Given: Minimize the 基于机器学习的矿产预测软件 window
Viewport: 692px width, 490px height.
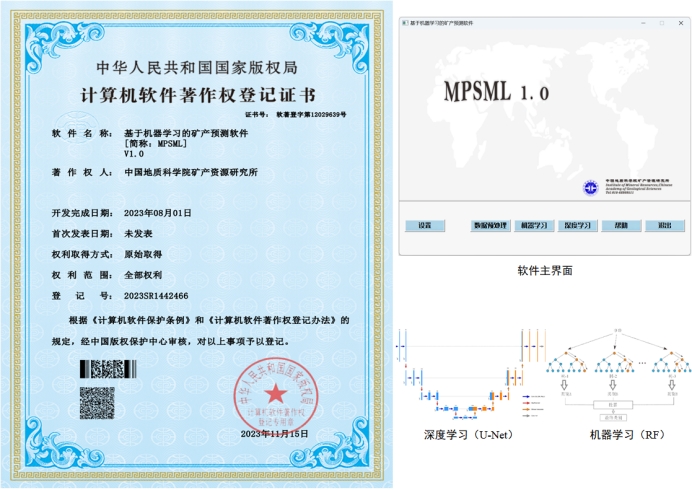Looking at the screenshot, I should point(643,23).
